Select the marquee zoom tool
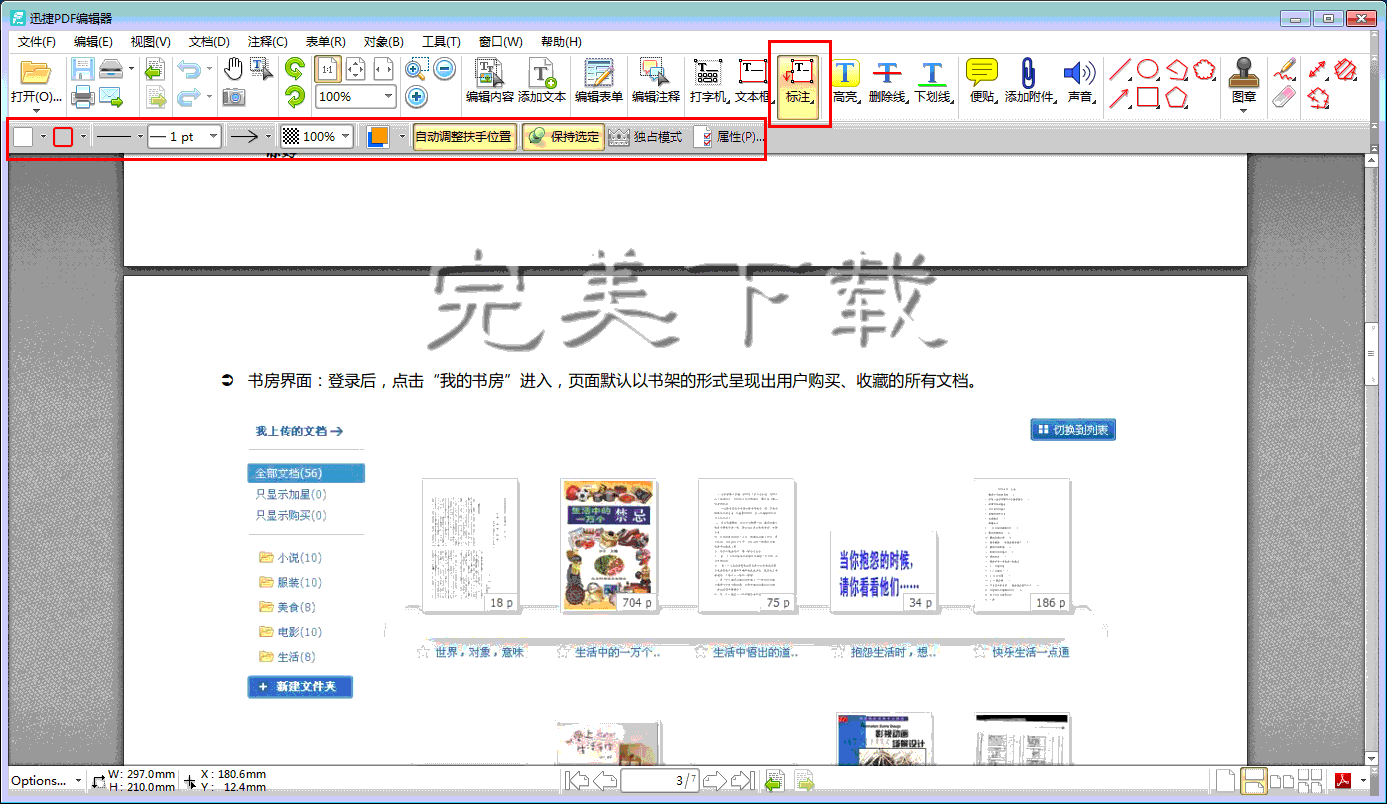Viewport: 1387px width, 804px height. click(417, 69)
